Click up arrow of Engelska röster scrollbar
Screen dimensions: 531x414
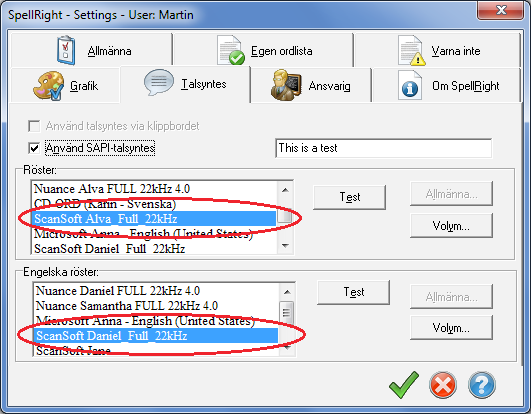[x=287, y=292]
